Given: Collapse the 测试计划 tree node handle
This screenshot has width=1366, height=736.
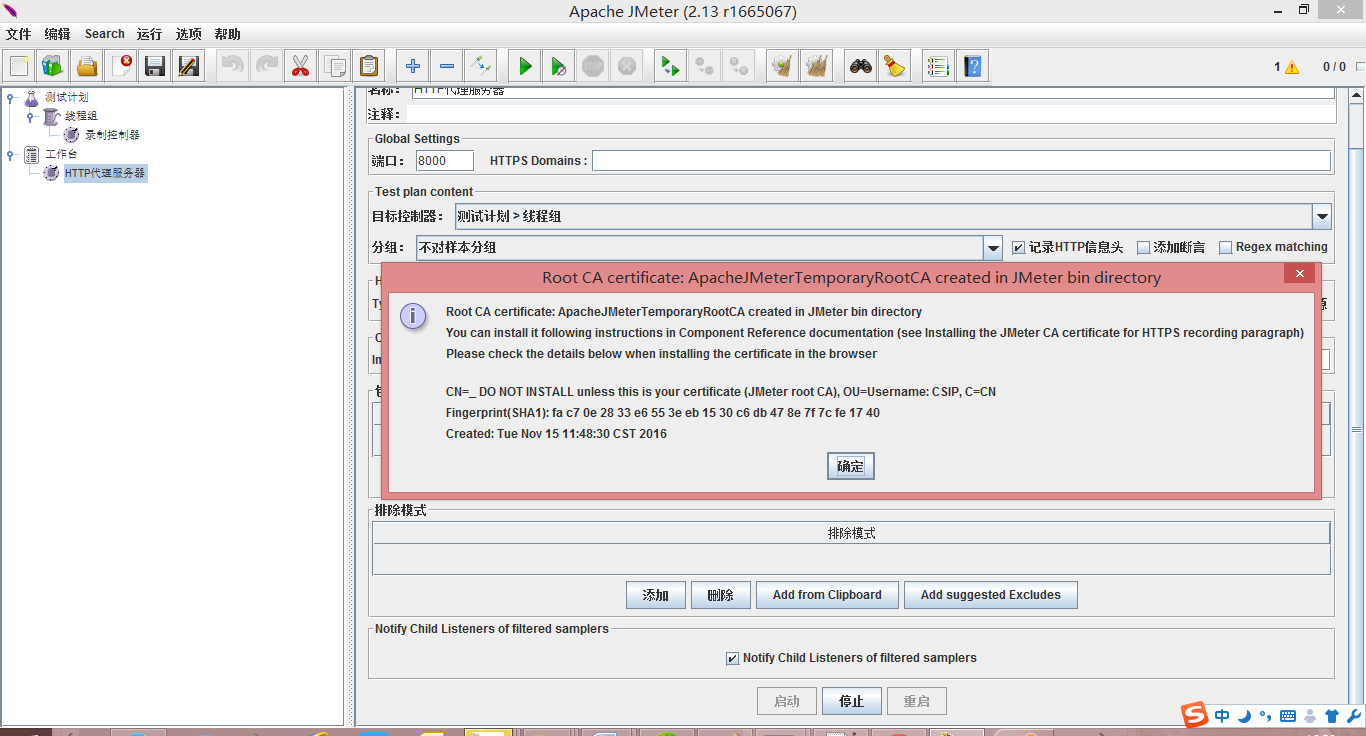Looking at the screenshot, I should (10, 97).
